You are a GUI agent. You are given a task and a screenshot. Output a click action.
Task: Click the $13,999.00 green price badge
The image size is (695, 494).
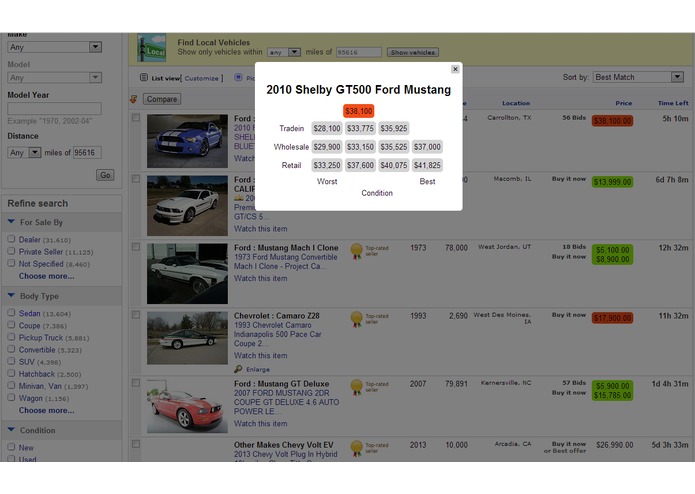(x=612, y=182)
